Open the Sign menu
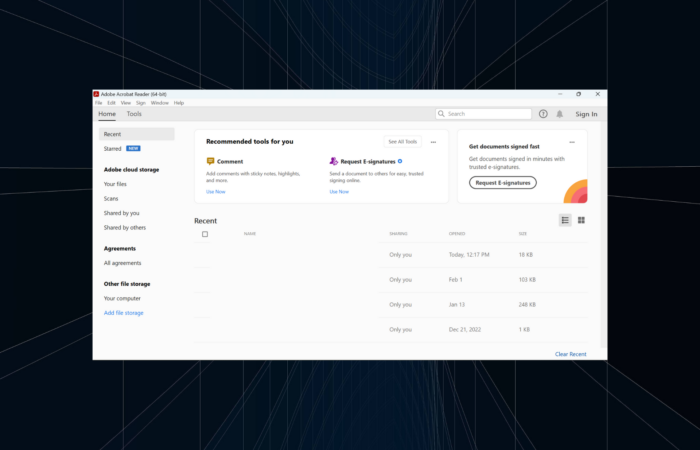The height and width of the screenshot is (450, 700). 141,103
